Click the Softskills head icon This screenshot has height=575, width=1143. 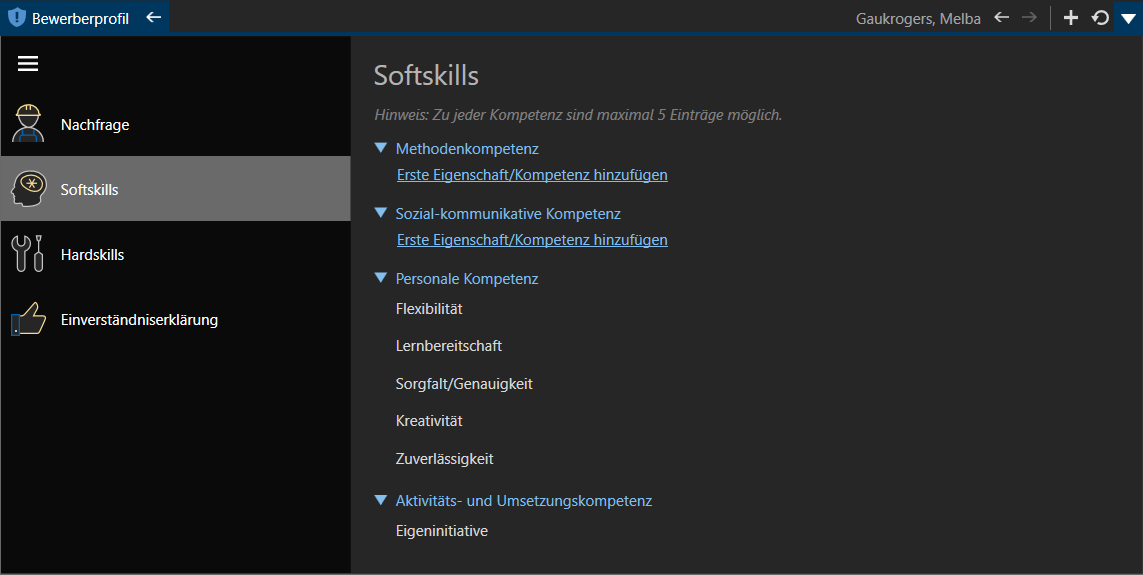point(29,189)
